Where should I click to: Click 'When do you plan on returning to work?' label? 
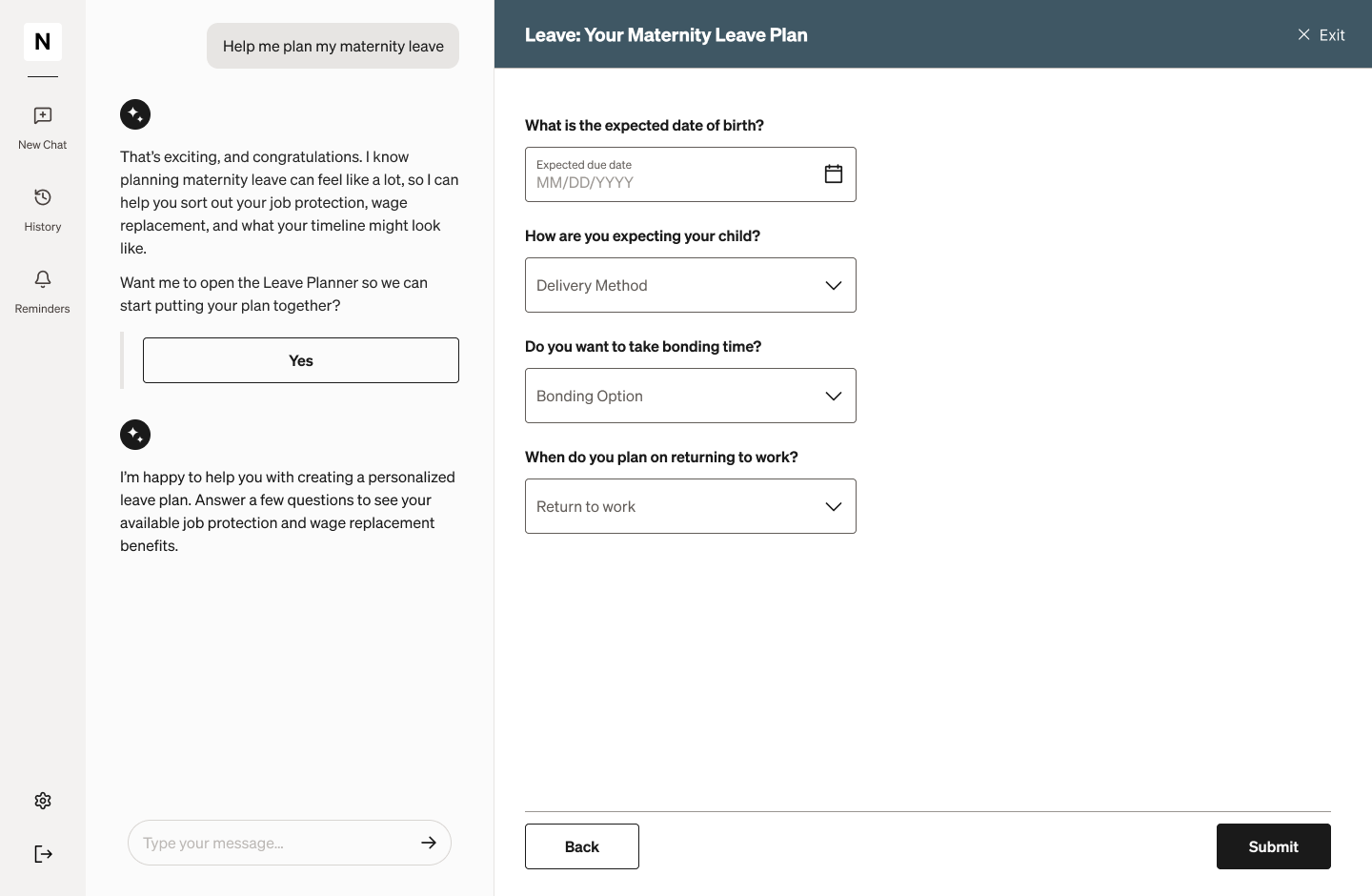coord(661,457)
